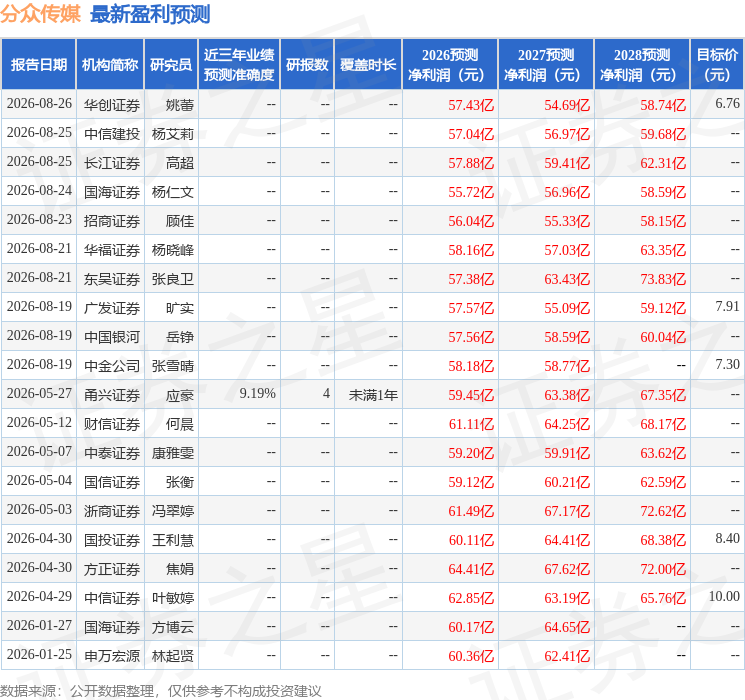Click the 广发证券 institution cell
745x700 pixels.
pyautogui.click(x=112, y=308)
